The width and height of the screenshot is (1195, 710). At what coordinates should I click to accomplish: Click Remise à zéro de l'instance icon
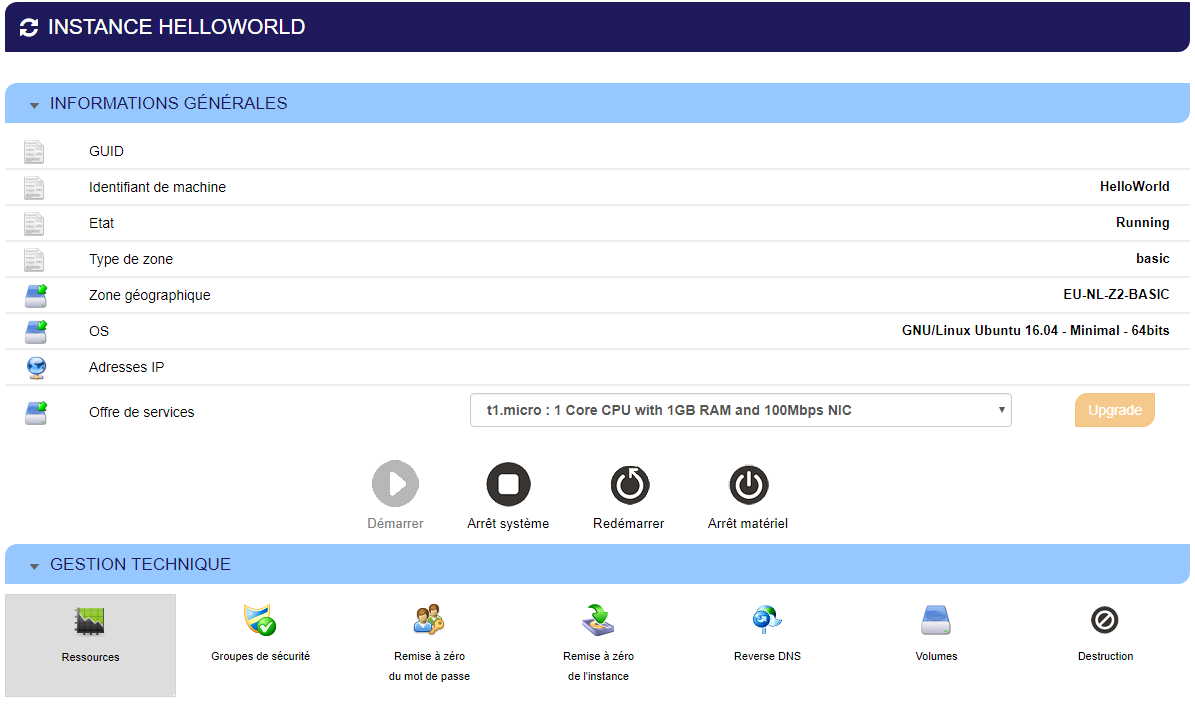pos(598,619)
